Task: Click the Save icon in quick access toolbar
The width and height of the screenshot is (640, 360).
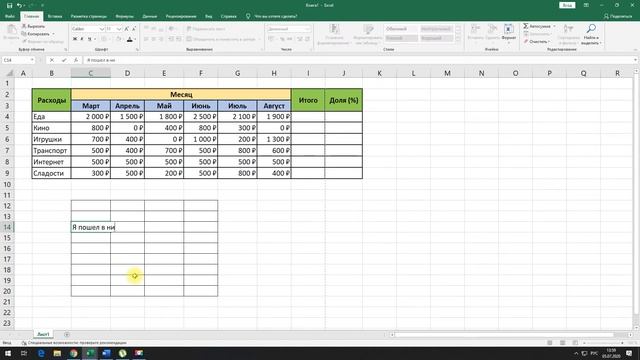Action: [x=9, y=5]
